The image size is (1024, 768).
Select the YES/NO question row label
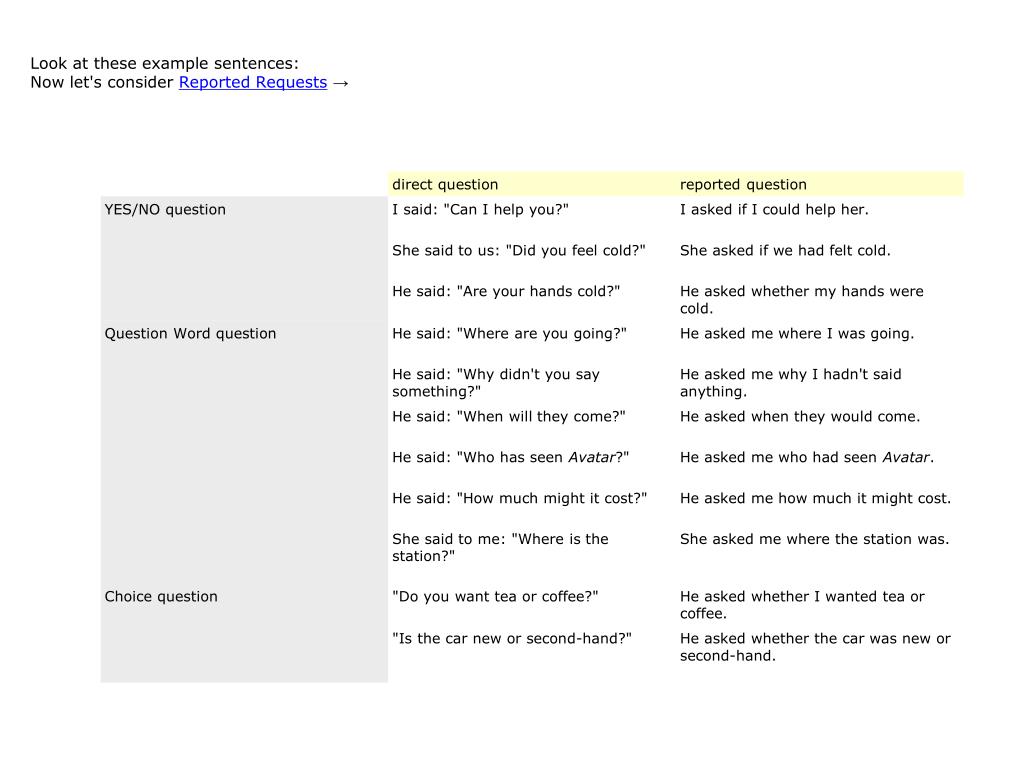(165, 210)
